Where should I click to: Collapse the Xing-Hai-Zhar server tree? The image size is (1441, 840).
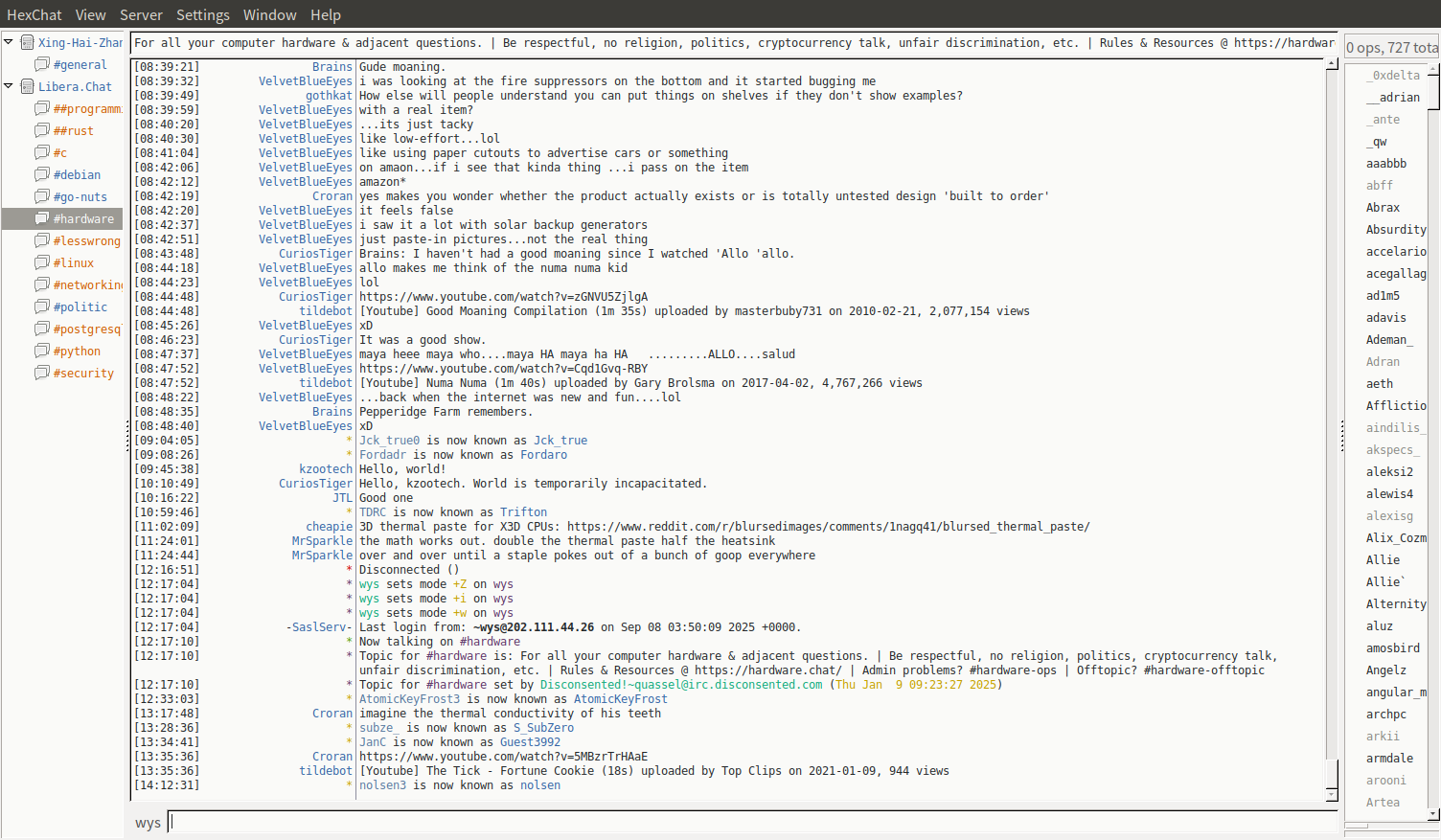point(9,42)
